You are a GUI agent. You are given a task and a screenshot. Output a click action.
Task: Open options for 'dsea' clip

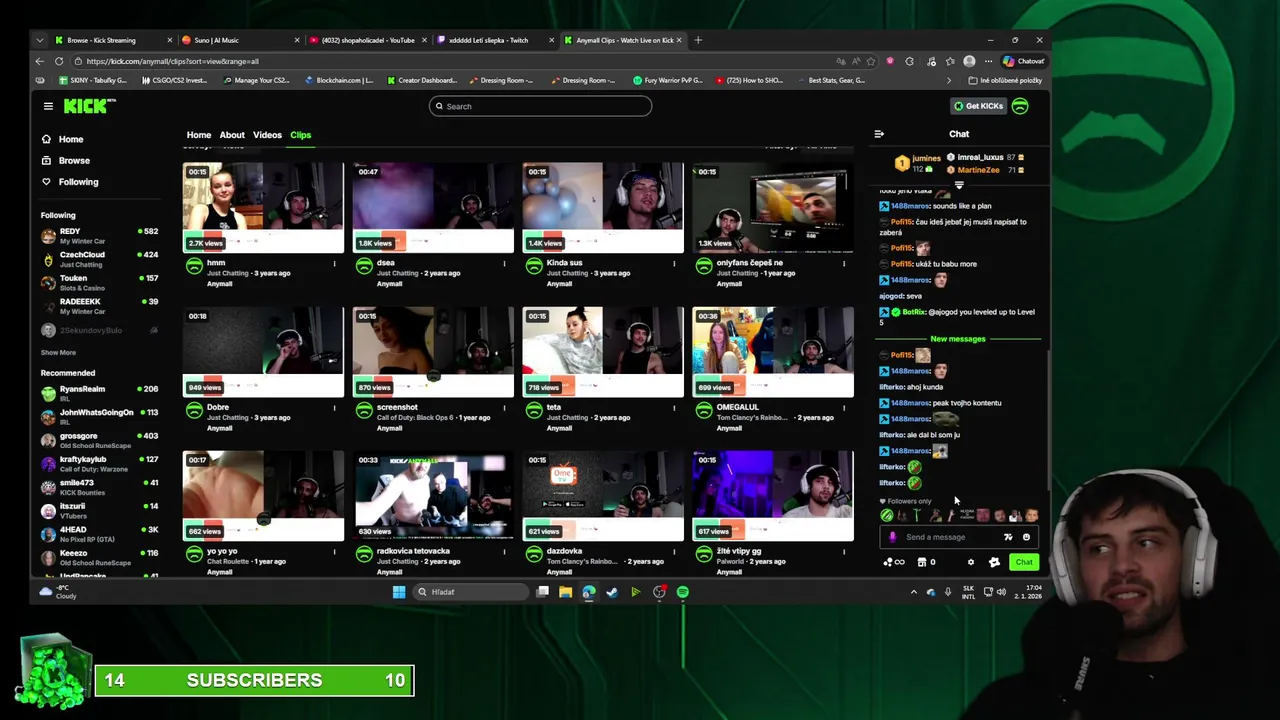(x=504, y=264)
